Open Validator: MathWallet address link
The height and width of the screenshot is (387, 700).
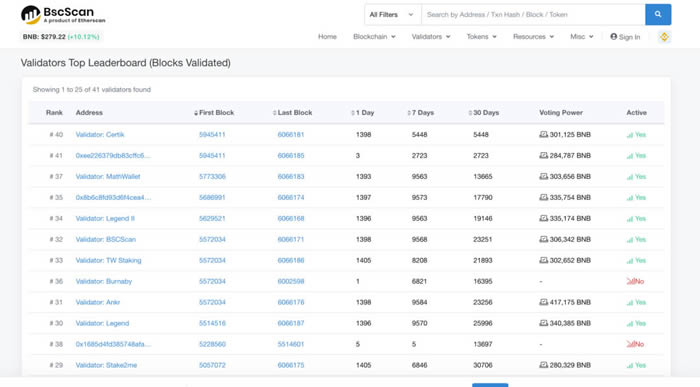coord(108,176)
